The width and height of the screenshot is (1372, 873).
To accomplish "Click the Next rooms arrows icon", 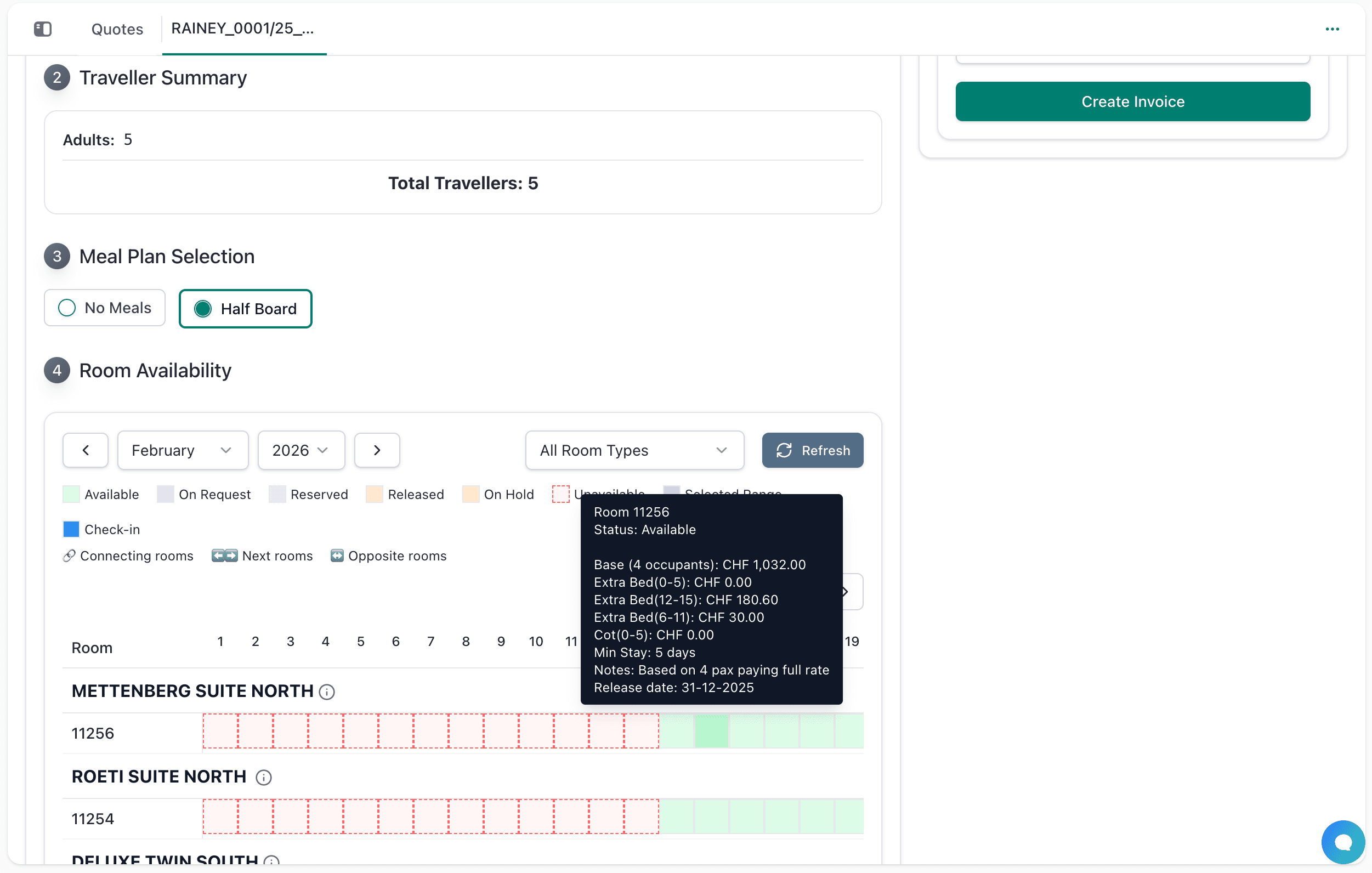I will coord(224,555).
